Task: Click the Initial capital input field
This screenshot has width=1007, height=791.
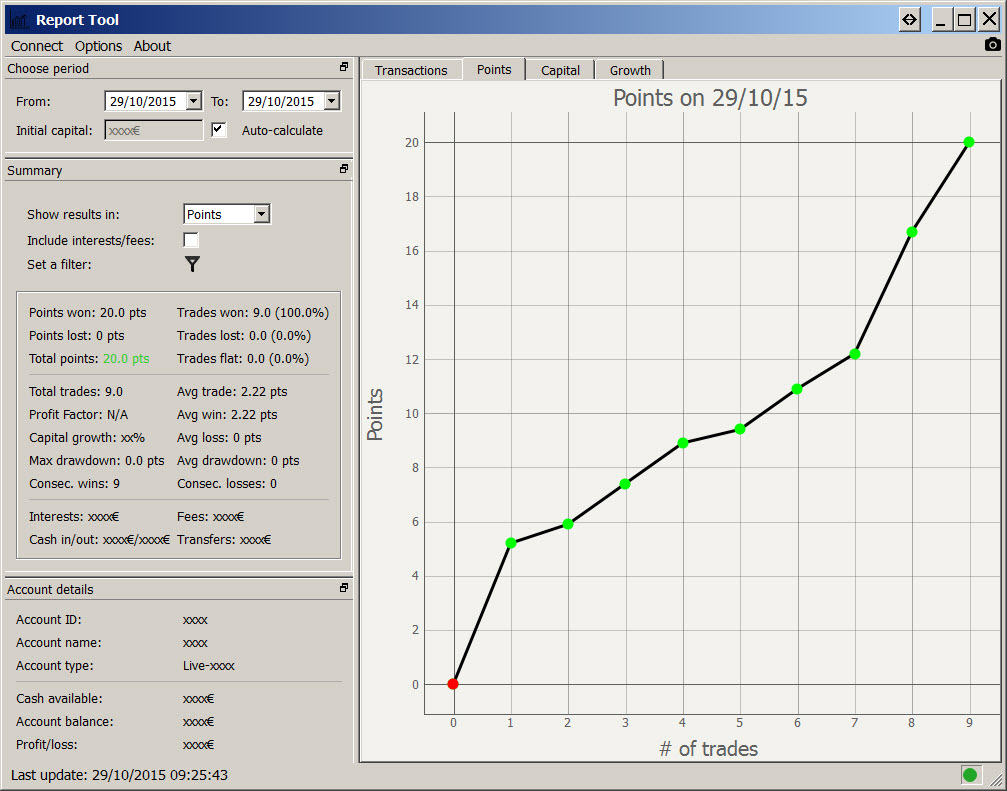Action: [153, 130]
